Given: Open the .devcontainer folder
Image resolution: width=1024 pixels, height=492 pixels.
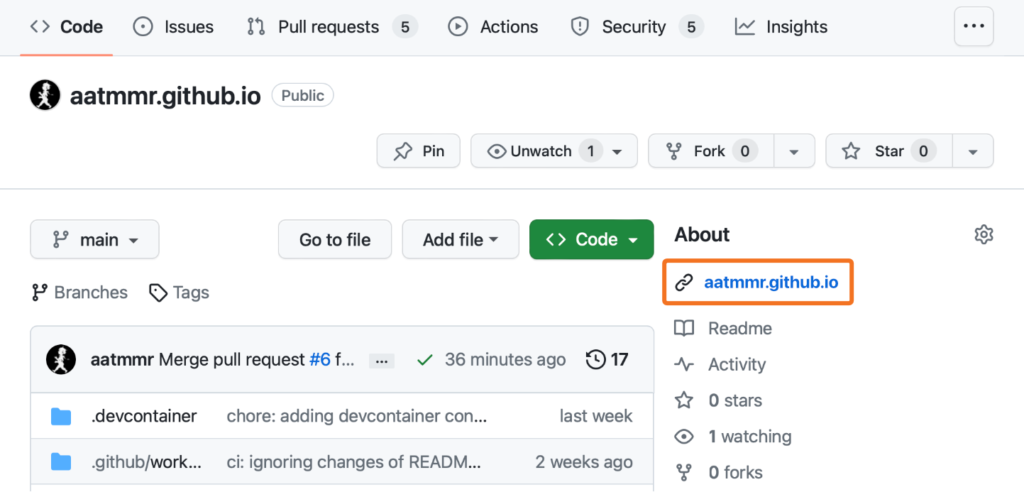Looking at the screenshot, I should pyautogui.click(x=144, y=416).
